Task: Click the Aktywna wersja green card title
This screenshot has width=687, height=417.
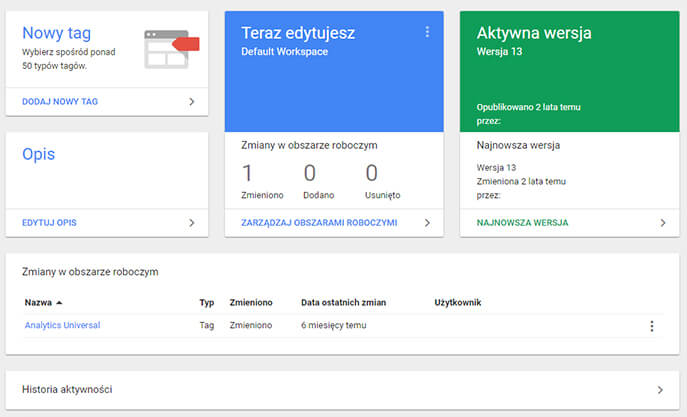Action: 534,33
